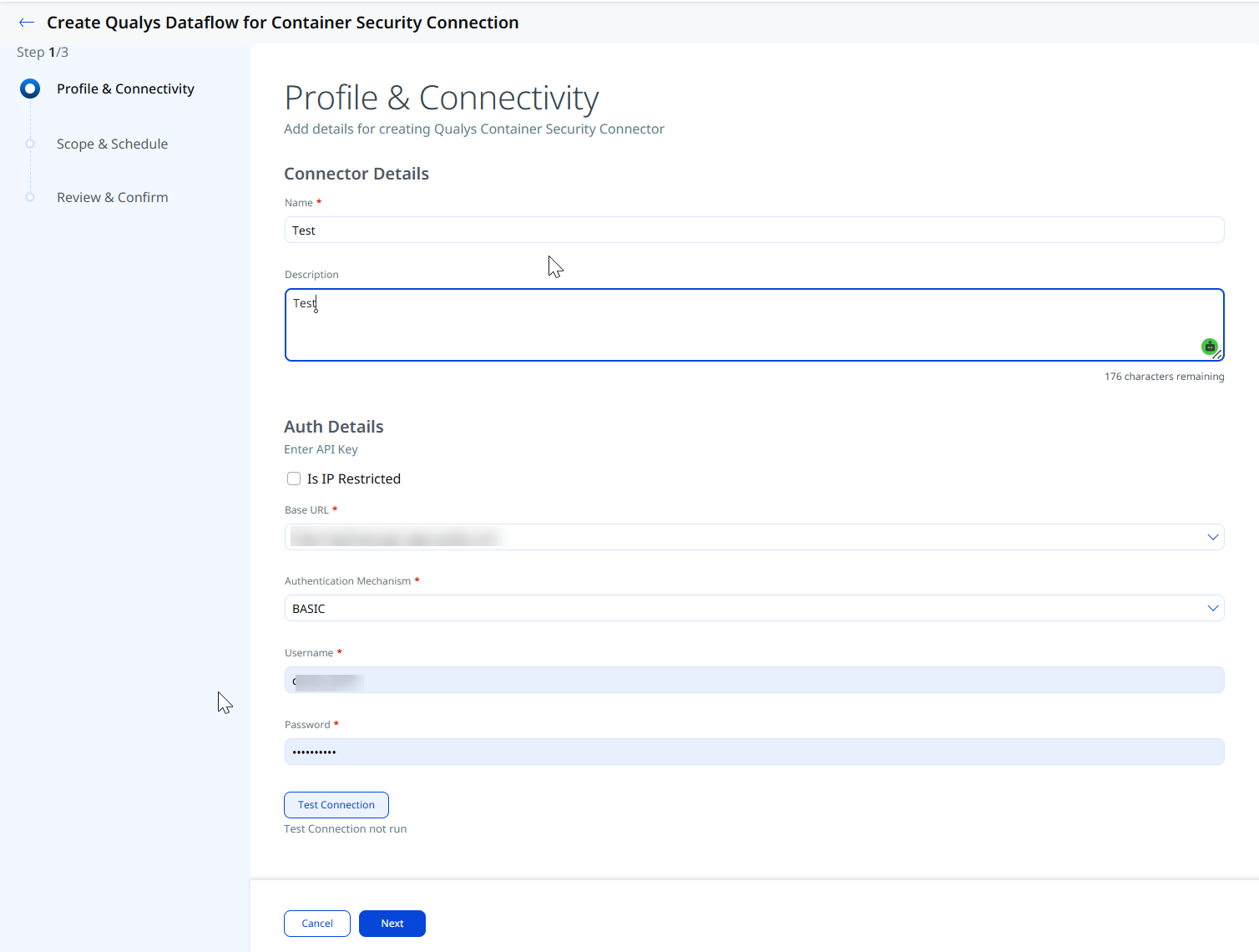Image resolution: width=1259 pixels, height=952 pixels.
Task: Select the Profile & Connectivity step indicator
Action: click(30, 89)
